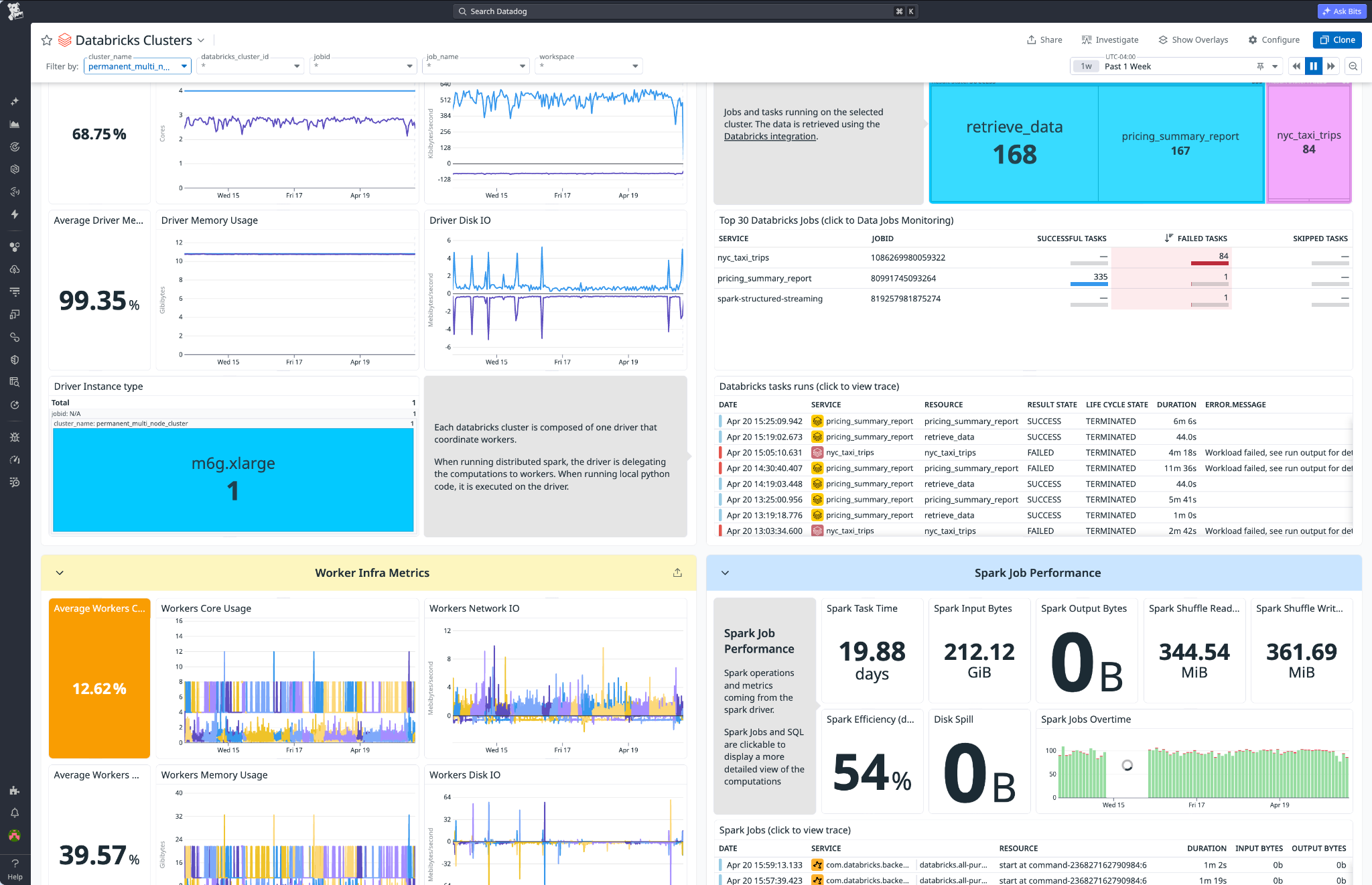This screenshot has width=1372, height=885.
Task: Step time range backward
Action: click(1296, 66)
